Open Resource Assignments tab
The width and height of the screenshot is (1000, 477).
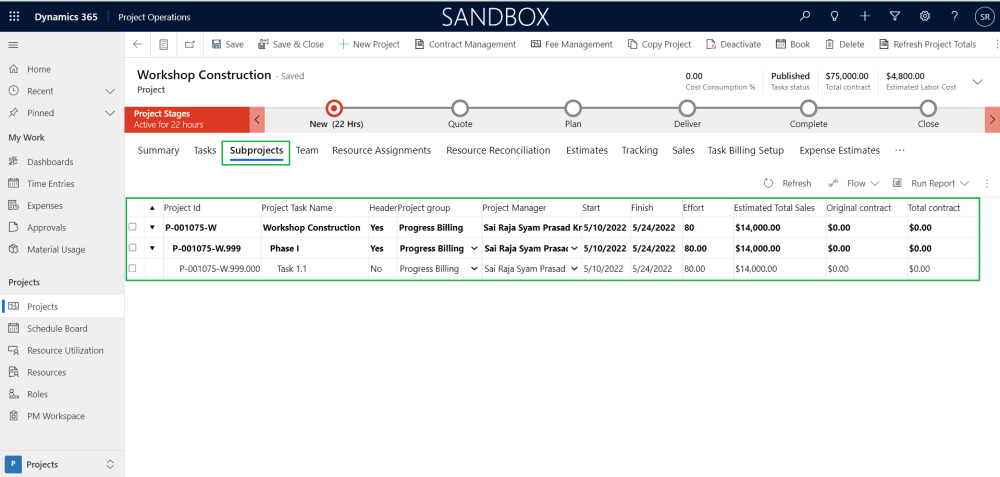[381, 150]
